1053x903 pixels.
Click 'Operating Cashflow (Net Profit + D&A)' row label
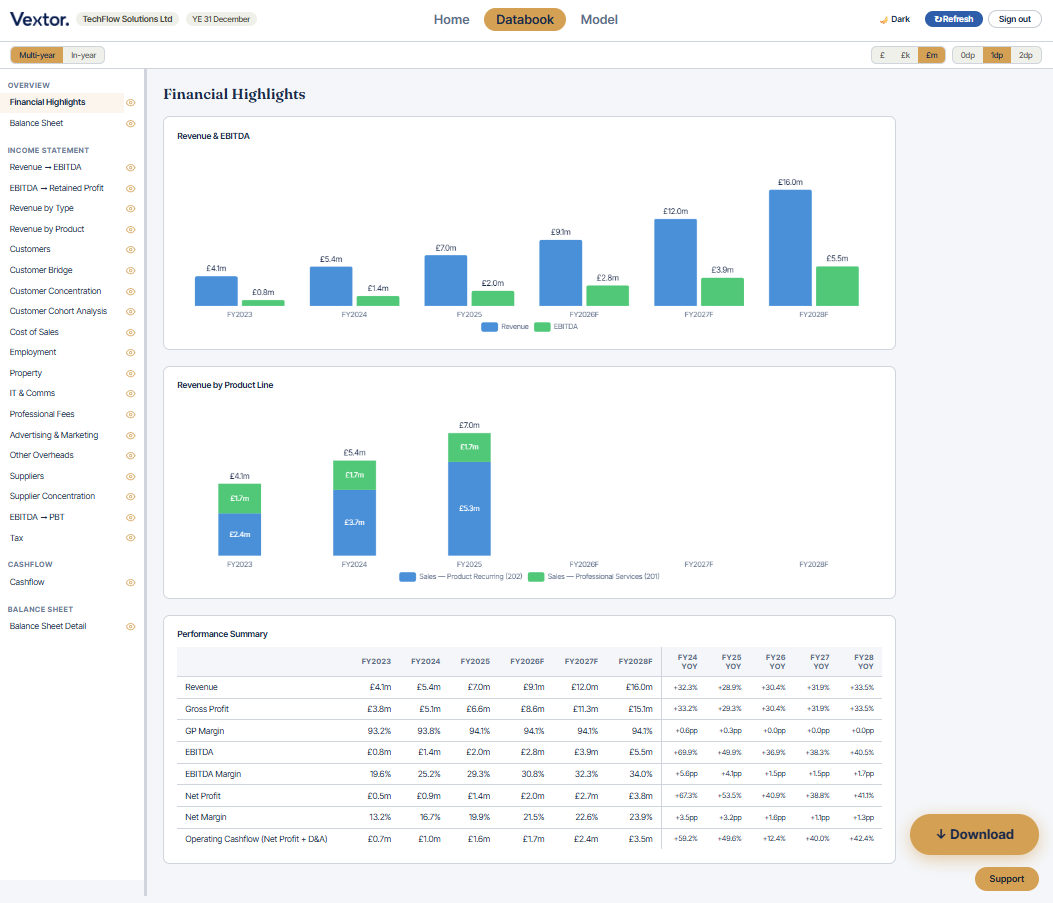click(256, 839)
